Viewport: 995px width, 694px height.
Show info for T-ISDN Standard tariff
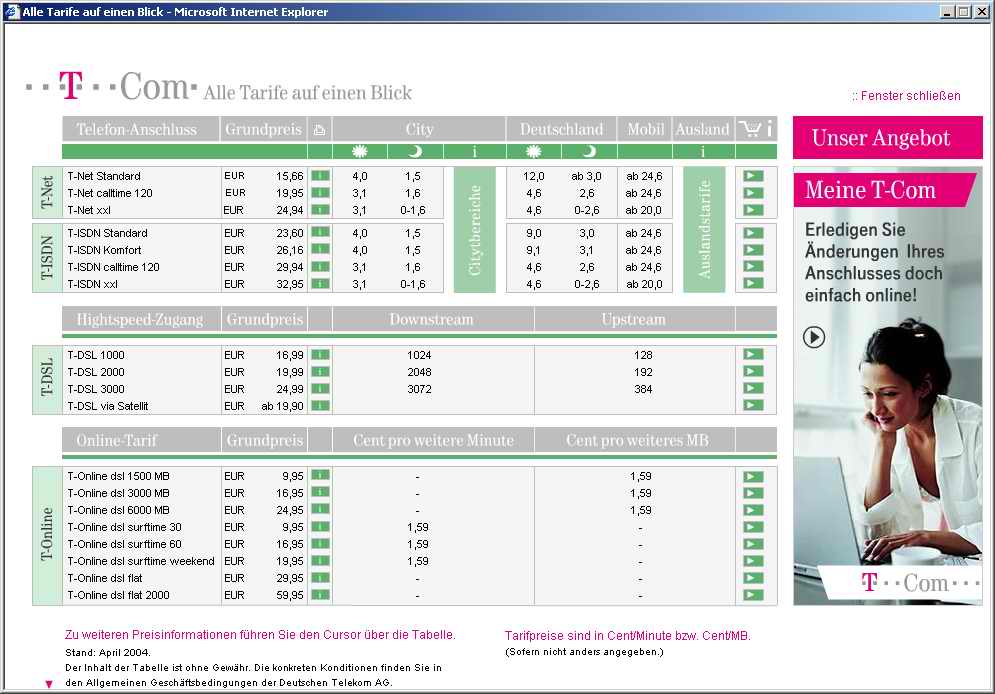tap(320, 233)
